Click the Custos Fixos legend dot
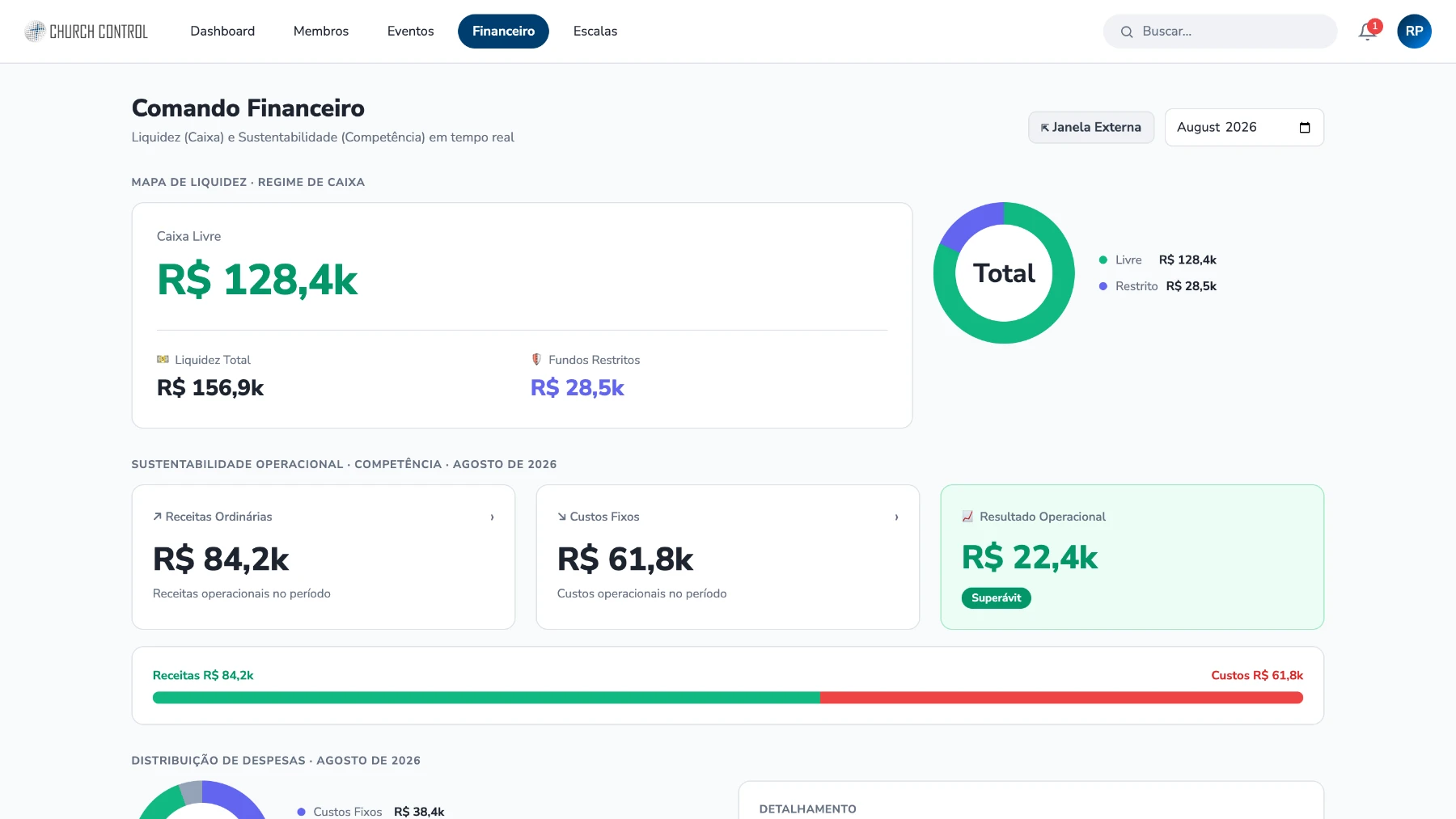1456x819 pixels. pos(301,812)
